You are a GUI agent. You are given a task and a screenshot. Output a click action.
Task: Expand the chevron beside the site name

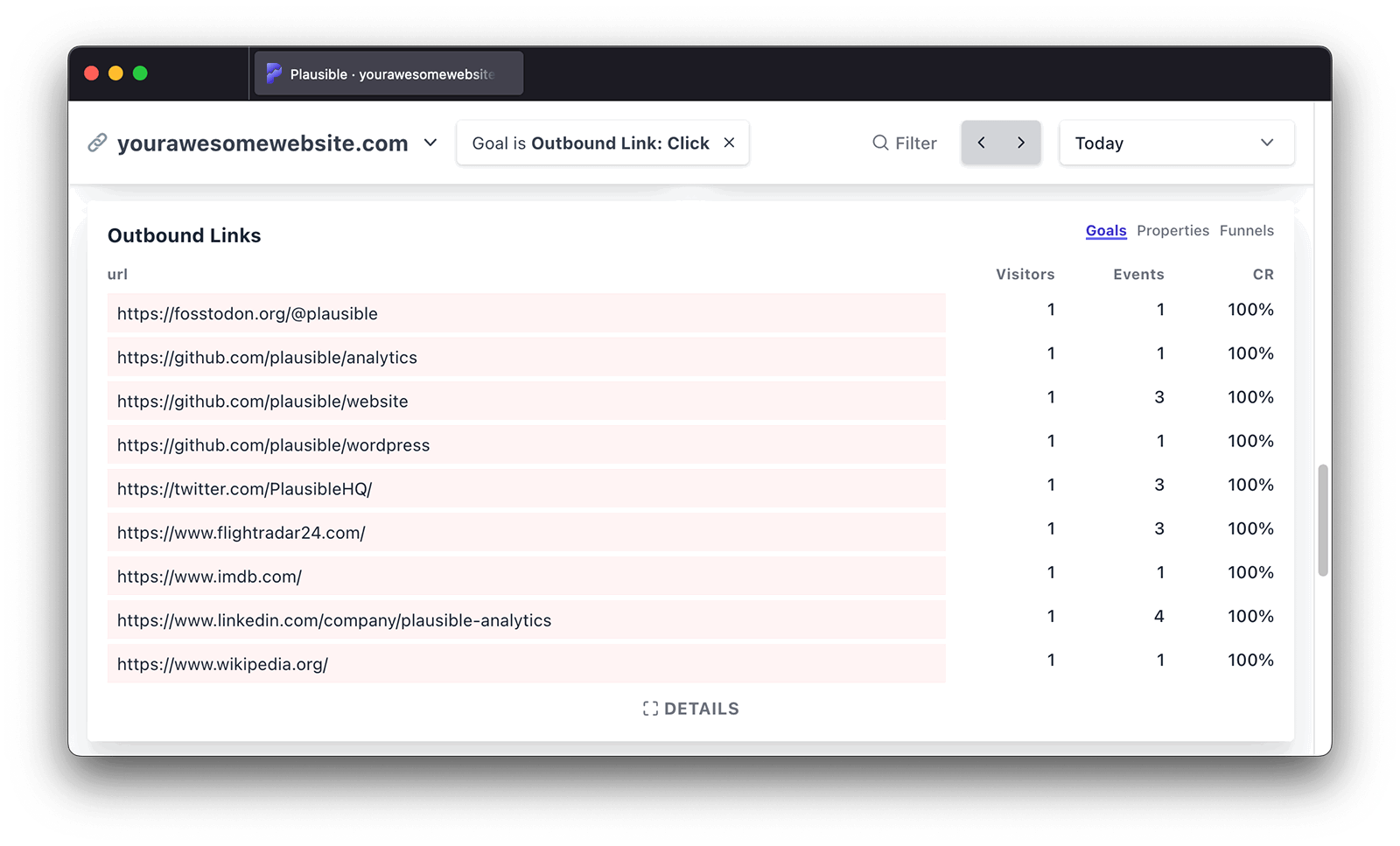[430, 143]
